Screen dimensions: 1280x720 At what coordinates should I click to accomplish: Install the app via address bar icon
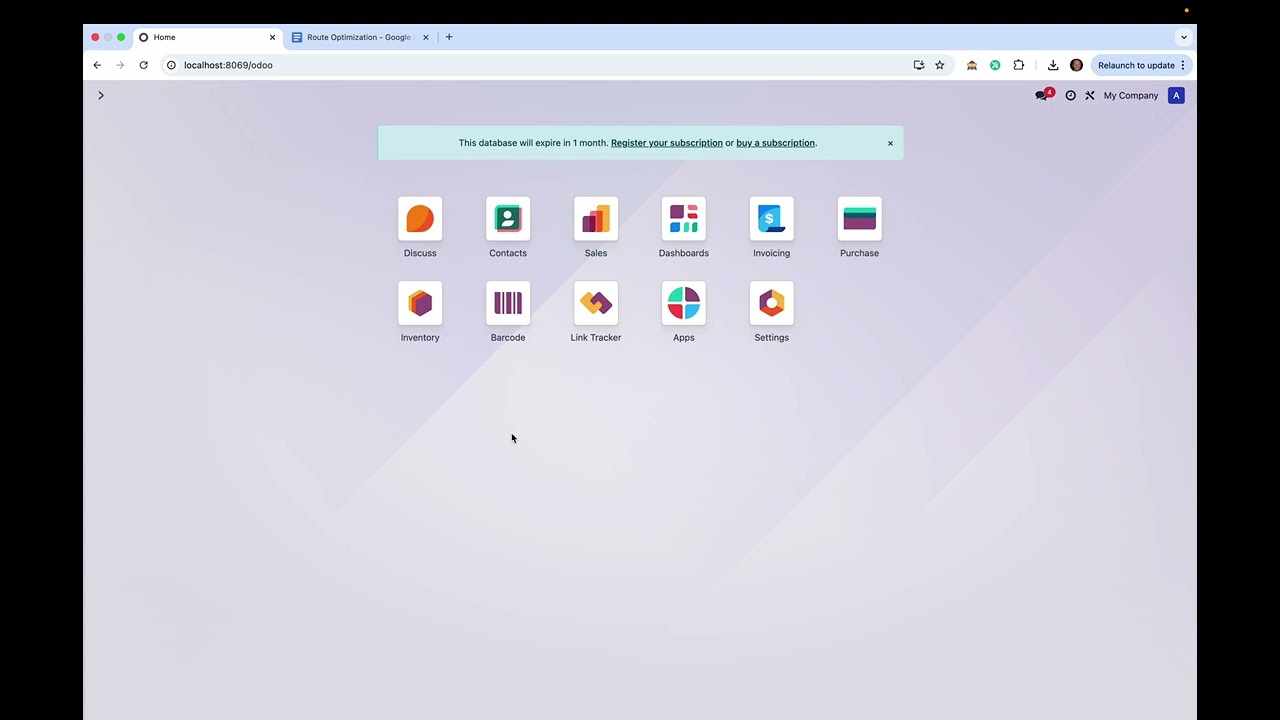(919, 65)
